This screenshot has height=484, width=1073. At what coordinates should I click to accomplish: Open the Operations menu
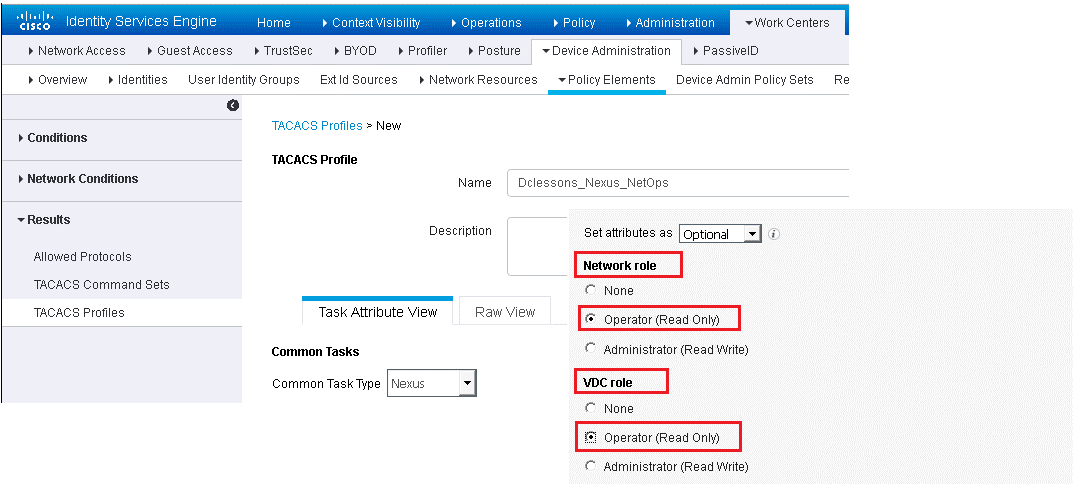pyautogui.click(x=487, y=23)
